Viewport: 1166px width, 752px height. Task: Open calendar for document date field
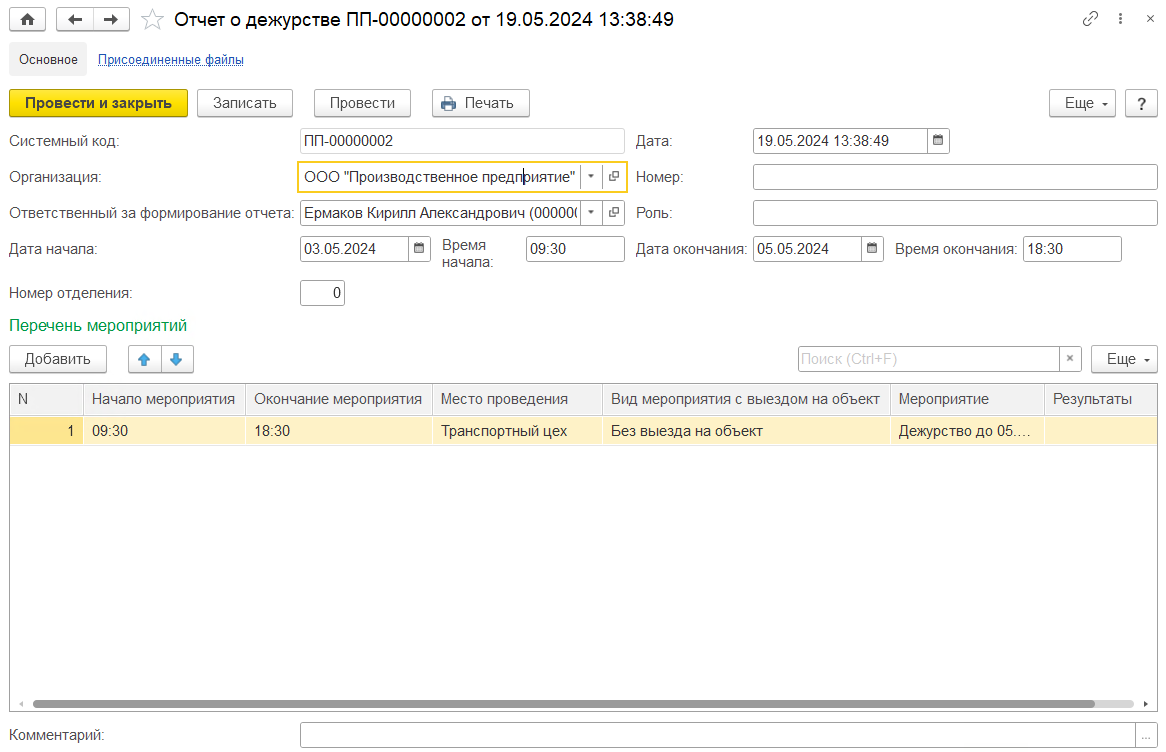[x=938, y=141]
